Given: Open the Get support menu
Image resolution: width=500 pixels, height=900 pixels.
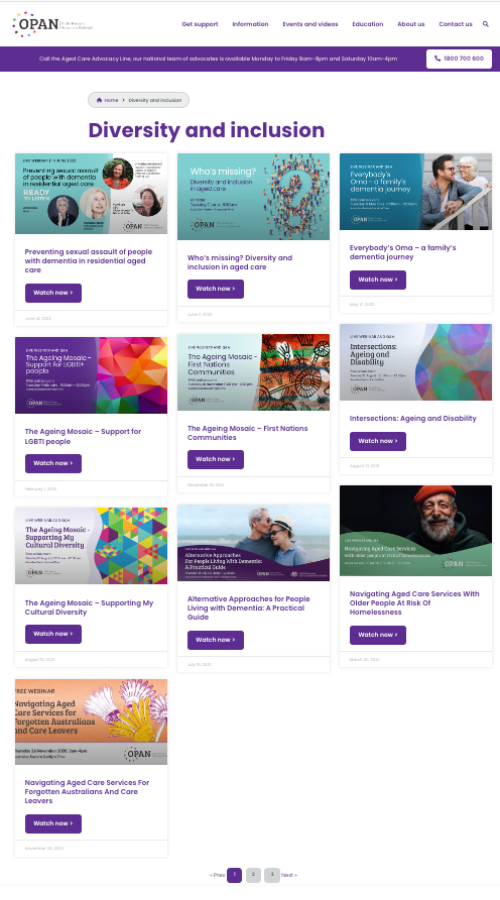Looking at the screenshot, I should 200,24.
